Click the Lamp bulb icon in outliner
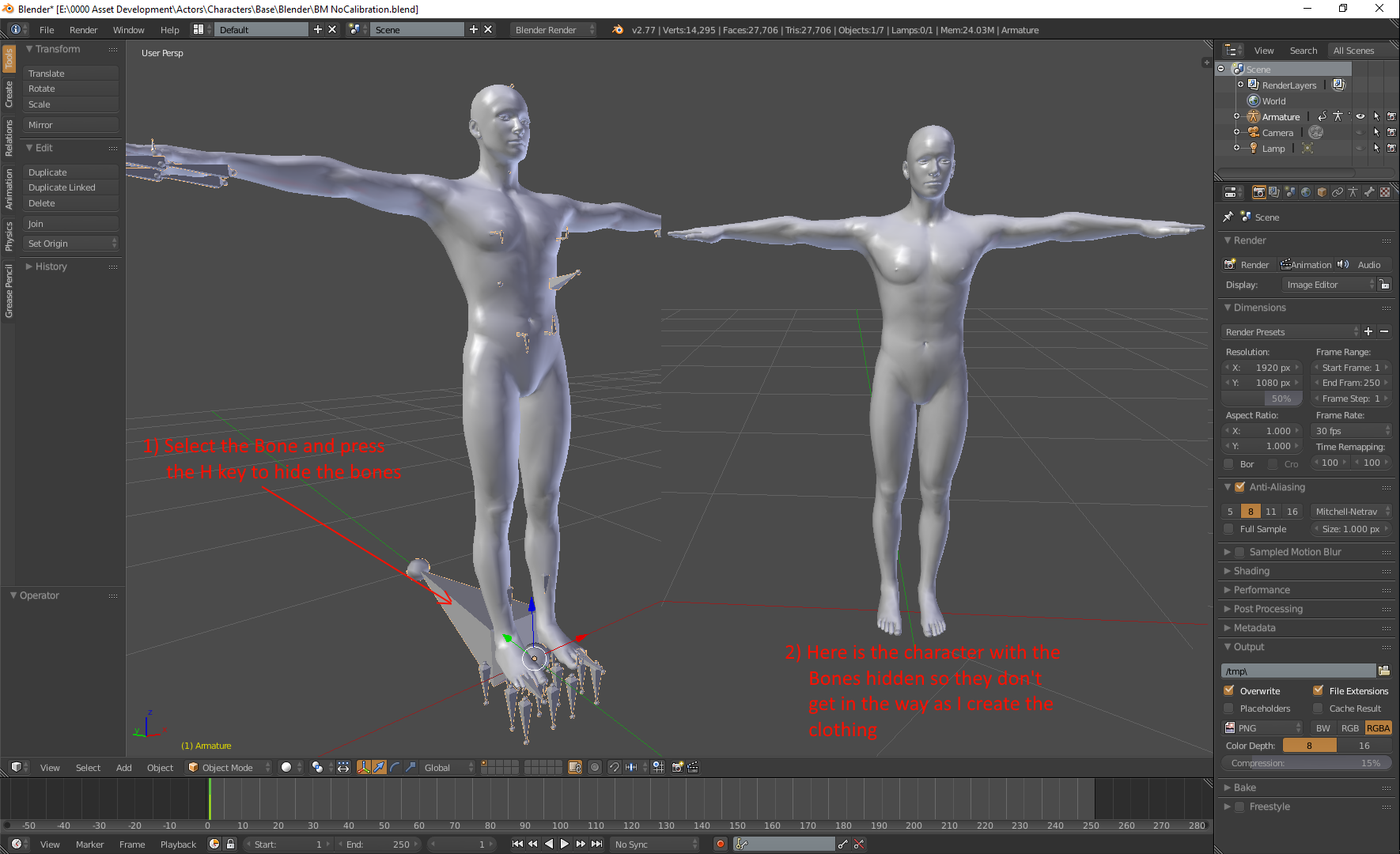This screenshot has height=854, width=1400. click(1254, 148)
